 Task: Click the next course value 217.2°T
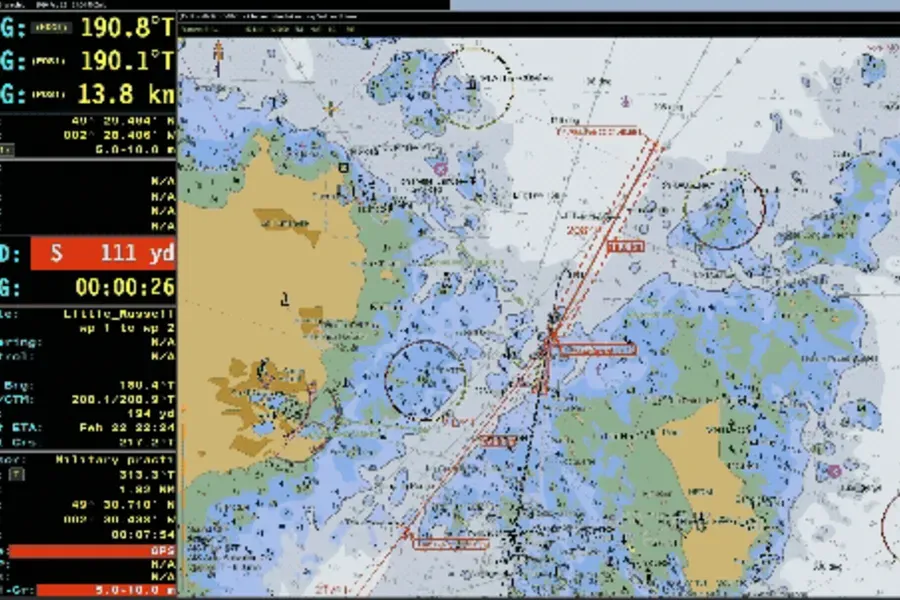click(146, 442)
